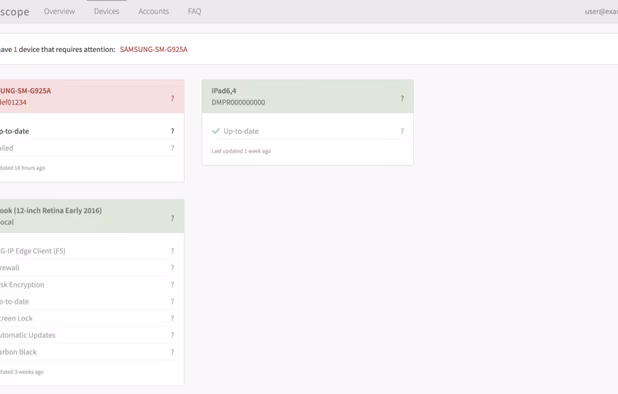Open the FAQ page
Viewport: 618px width, 394px height.
point(194,11)
